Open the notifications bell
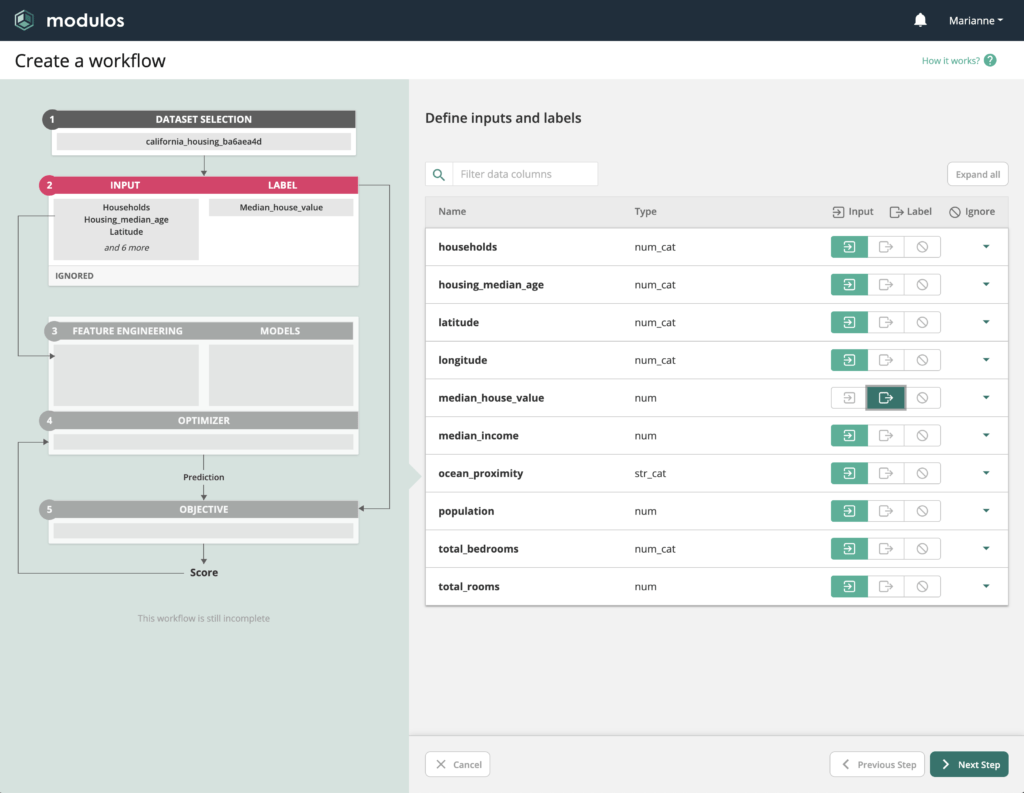Screen dimensions: 1024x793 click(x=920, y=20)
